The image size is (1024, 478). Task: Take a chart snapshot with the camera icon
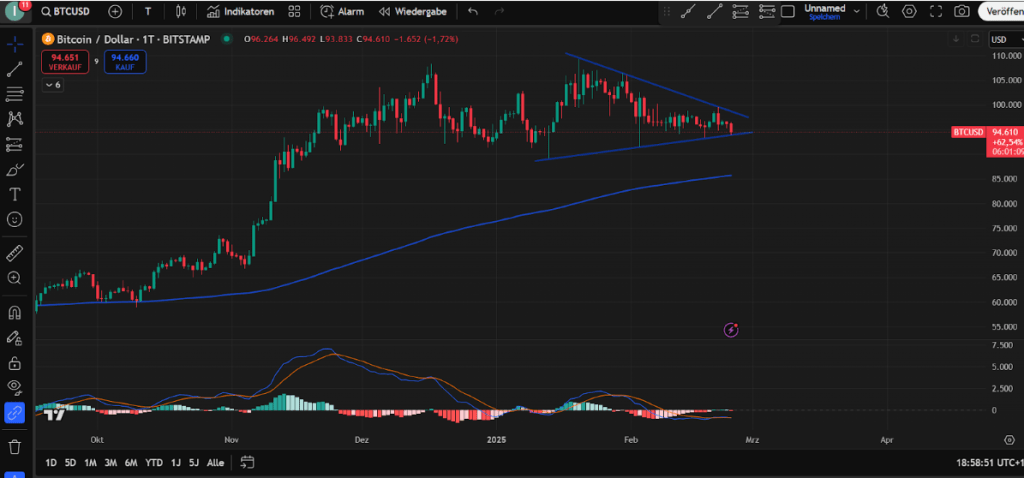point(961,11)
